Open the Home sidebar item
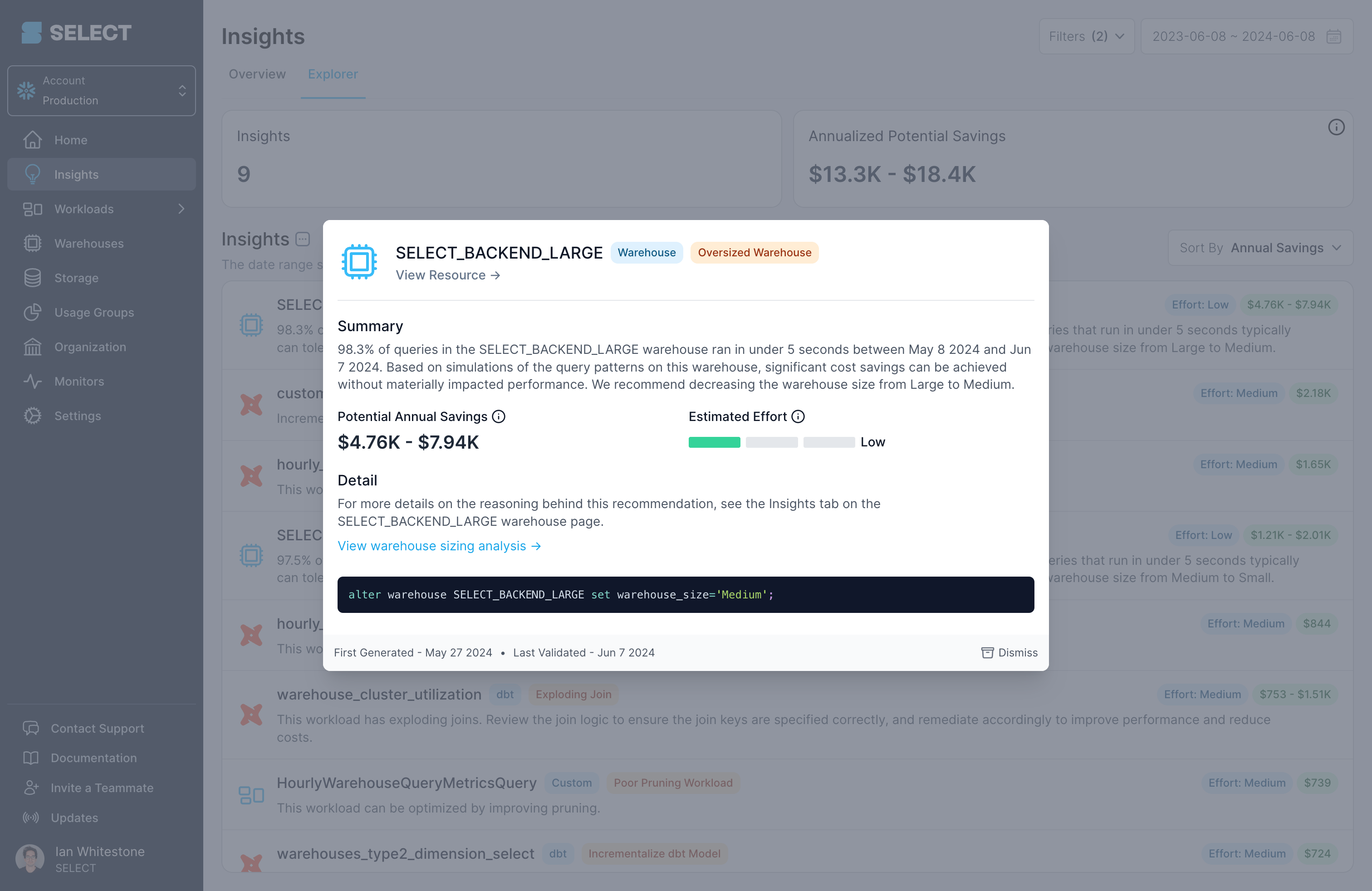1372x891 pixels. coord(102,140)
